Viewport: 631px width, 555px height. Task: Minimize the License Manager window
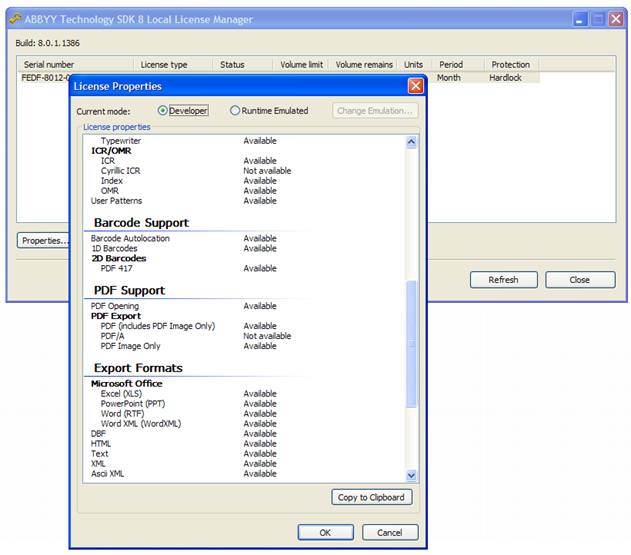click(579, 19)
